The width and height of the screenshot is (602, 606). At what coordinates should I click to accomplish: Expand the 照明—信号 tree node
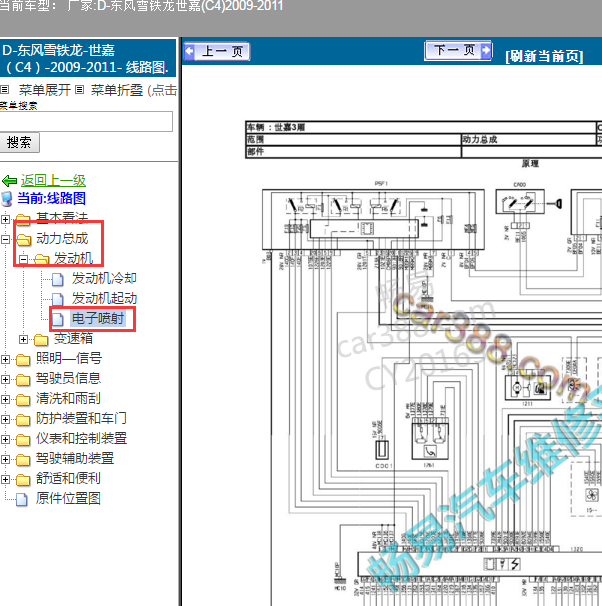coord(5,359)
